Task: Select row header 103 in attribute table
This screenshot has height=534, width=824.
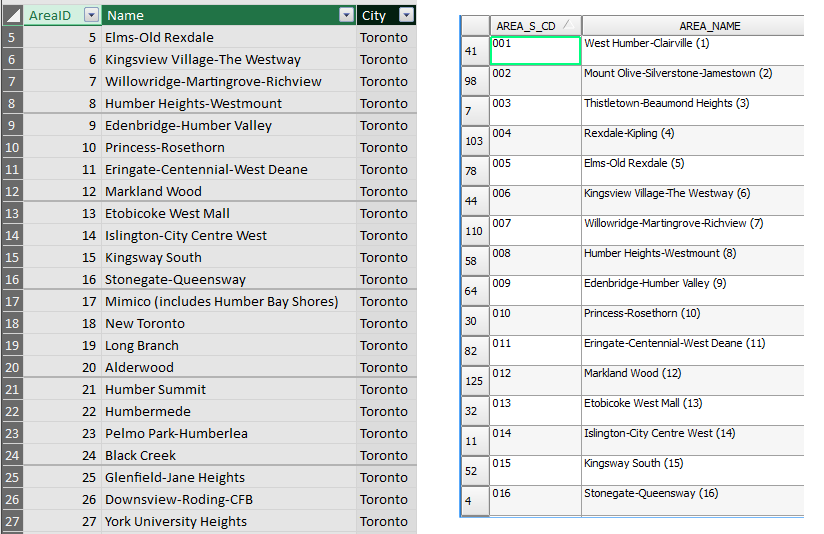Action: coord(476,140)
